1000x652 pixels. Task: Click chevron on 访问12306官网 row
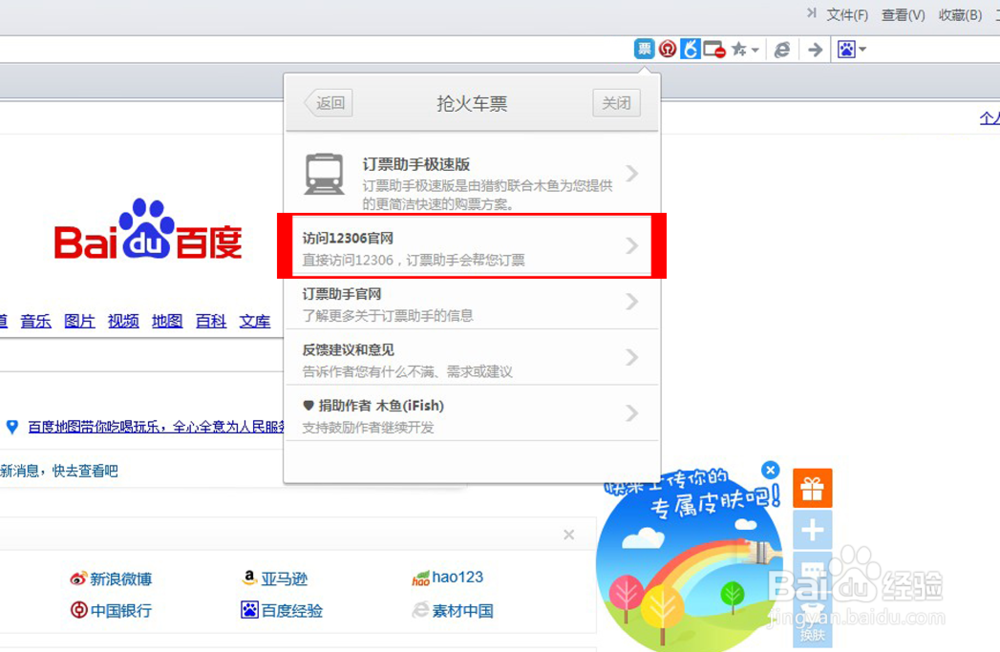pos(631,246)
